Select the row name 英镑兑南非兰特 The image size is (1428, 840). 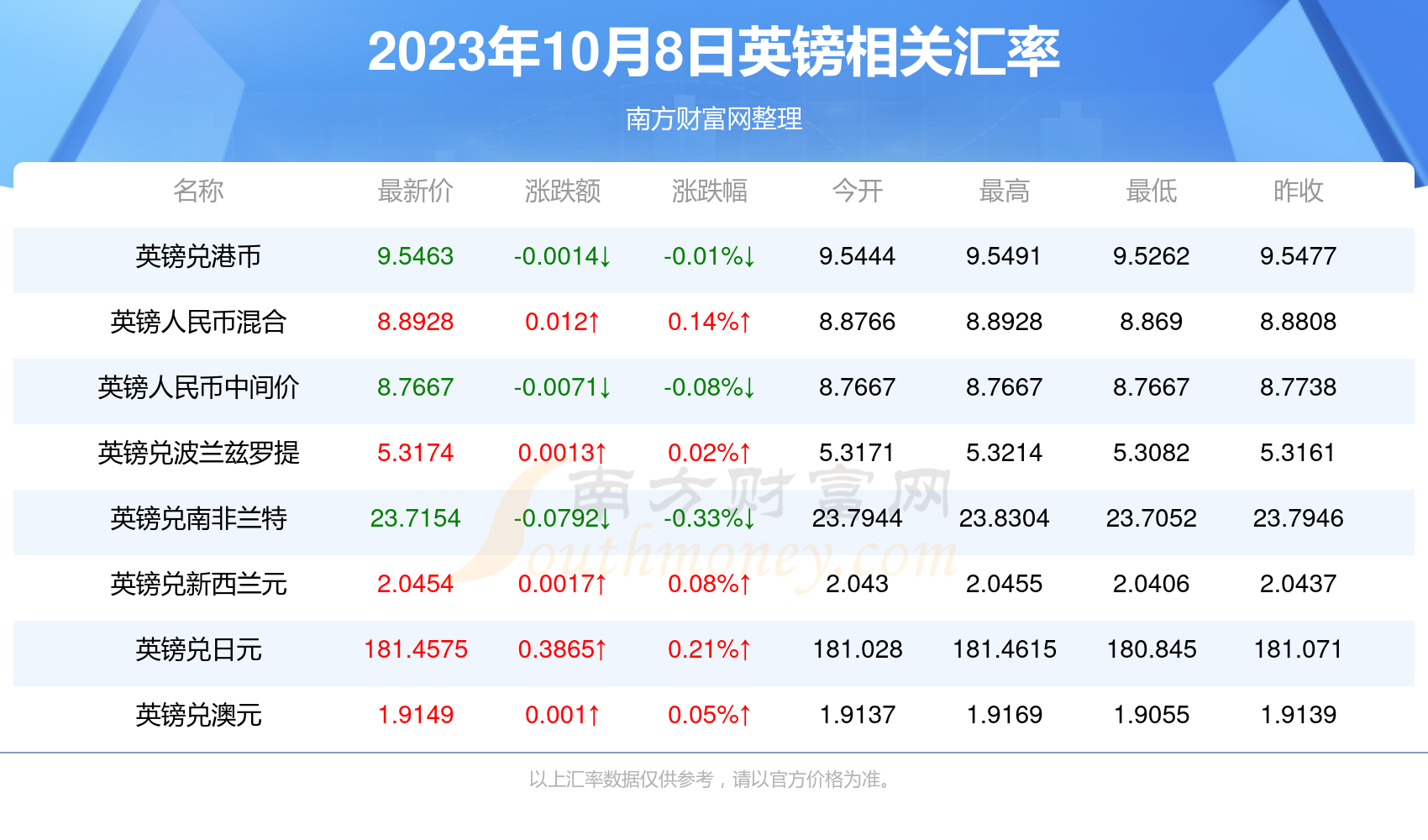[198, 518]
